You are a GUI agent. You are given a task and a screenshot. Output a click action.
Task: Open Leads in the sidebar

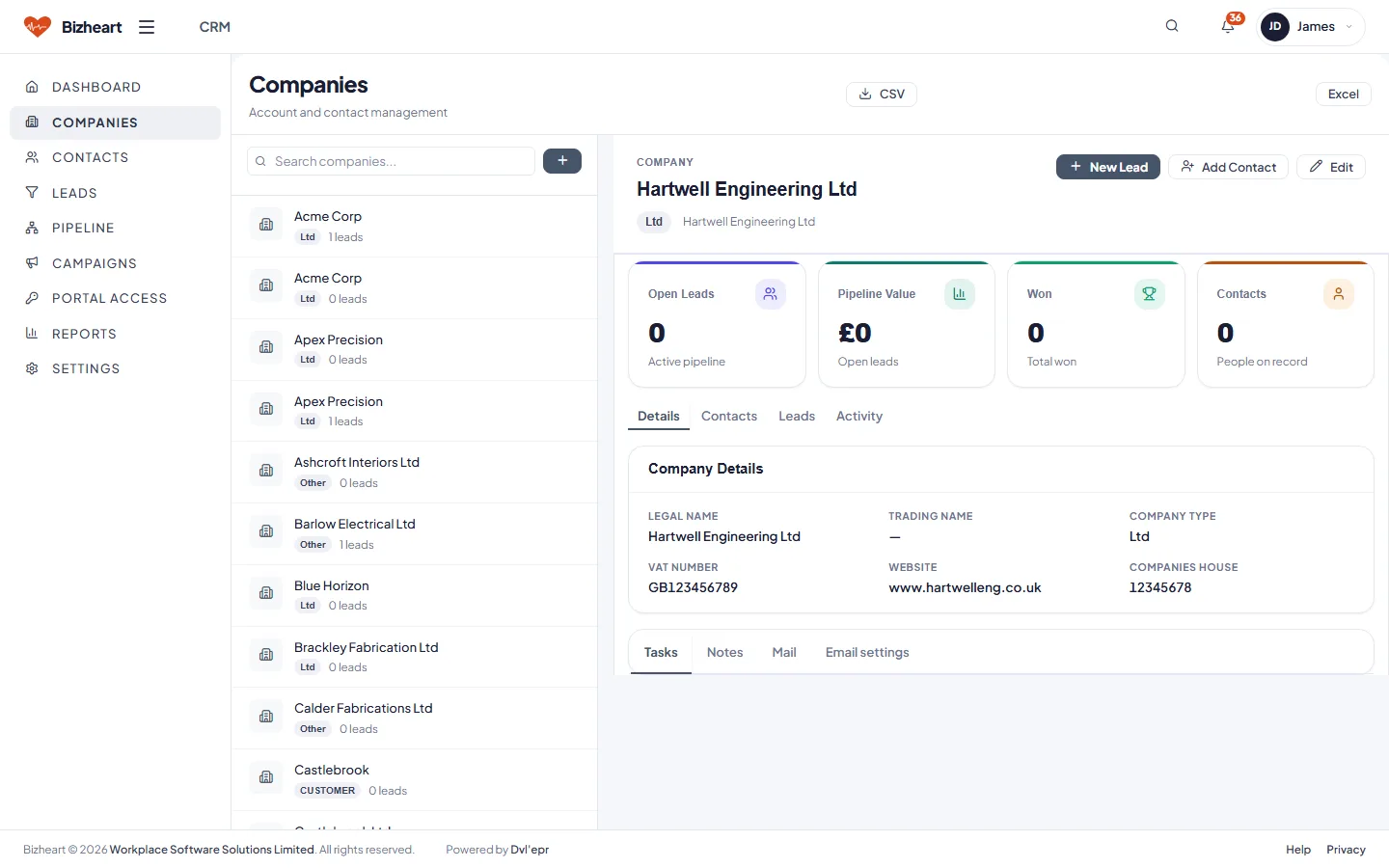pos(115,193)
